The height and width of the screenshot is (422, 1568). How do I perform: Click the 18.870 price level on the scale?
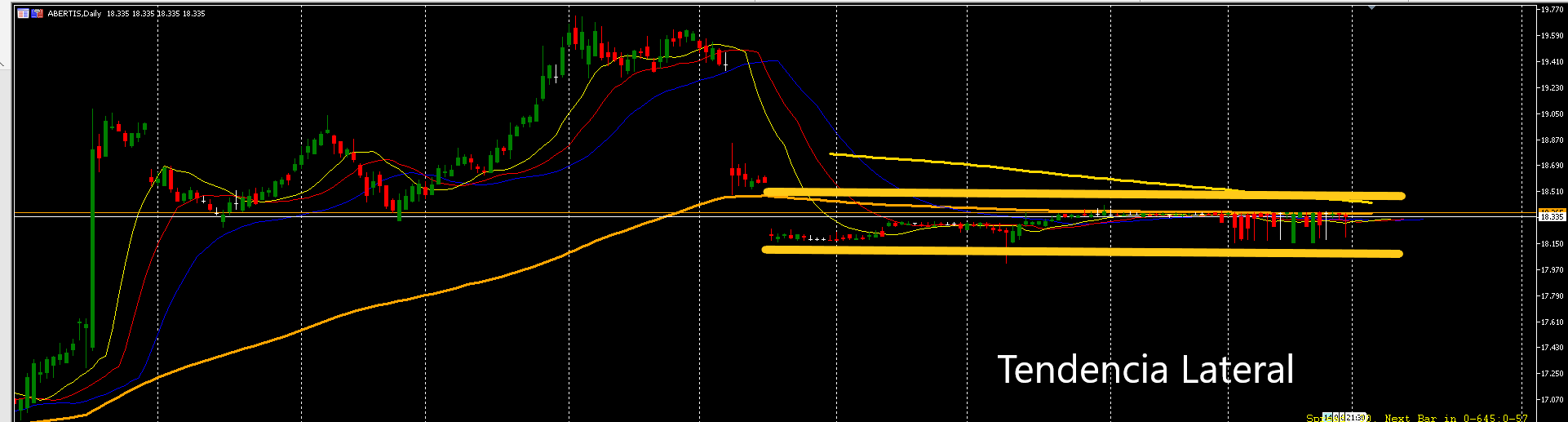[x=1551, y=140]
